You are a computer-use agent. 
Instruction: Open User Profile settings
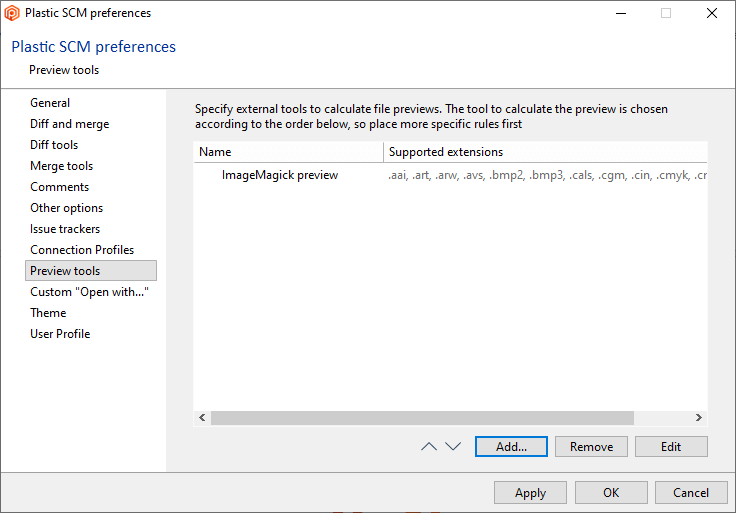tap(60, 334)
